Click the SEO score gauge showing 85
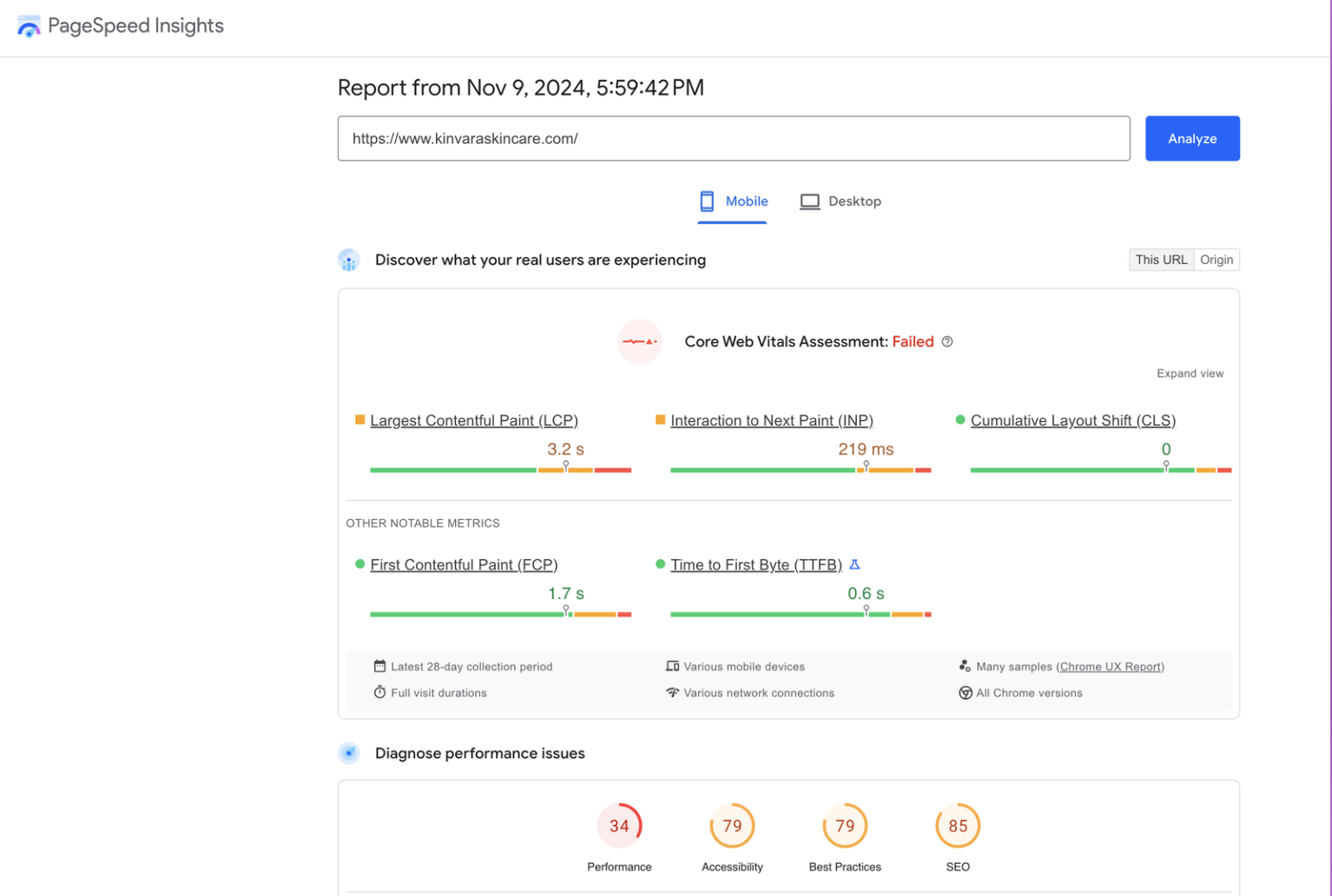The width and height of the screenshot is (1332, 896). pyautogui.click(x=958, y=826)
